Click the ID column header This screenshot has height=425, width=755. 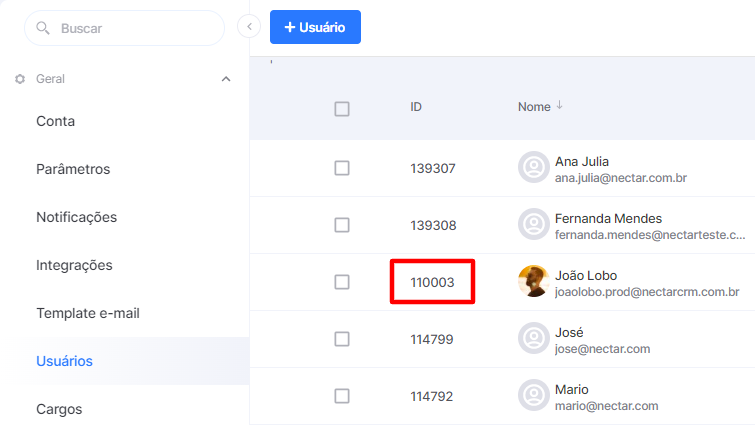tap(416, 106)
